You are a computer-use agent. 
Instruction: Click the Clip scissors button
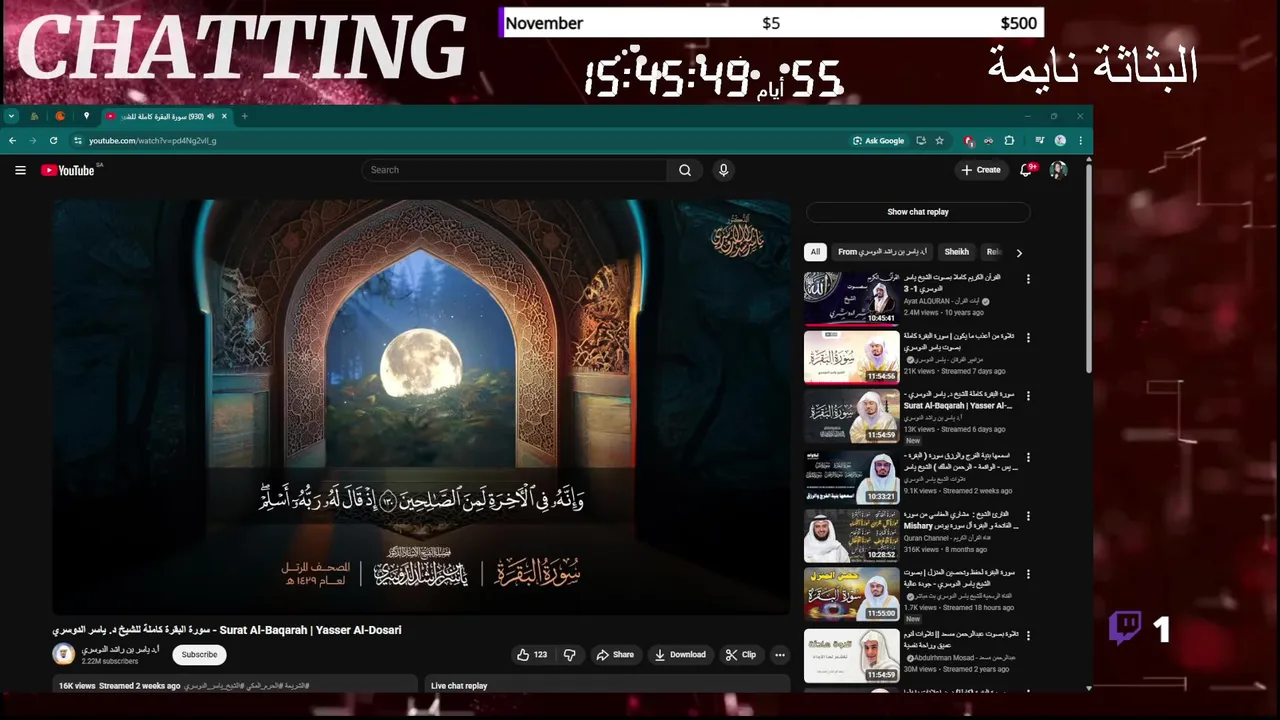pyautogui.click(x=741, y=655)
